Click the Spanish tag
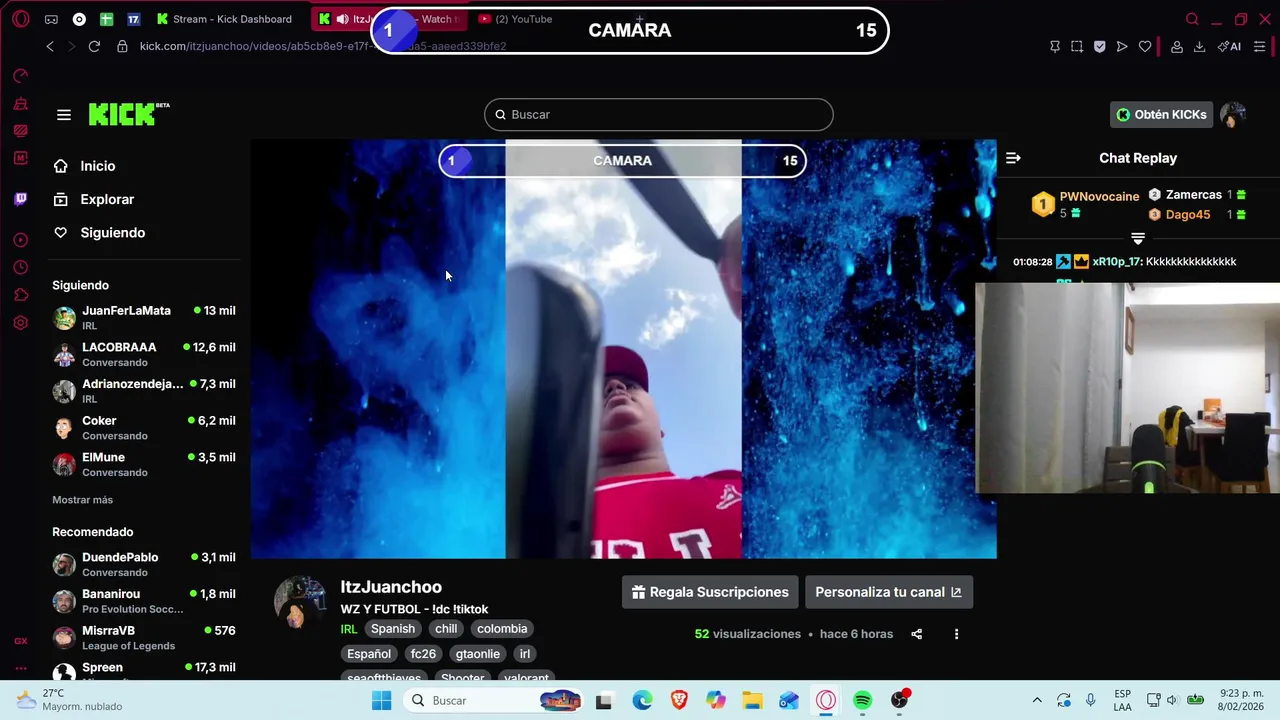The height and width of the screenshot is (720, 1280). click(393, 629)
